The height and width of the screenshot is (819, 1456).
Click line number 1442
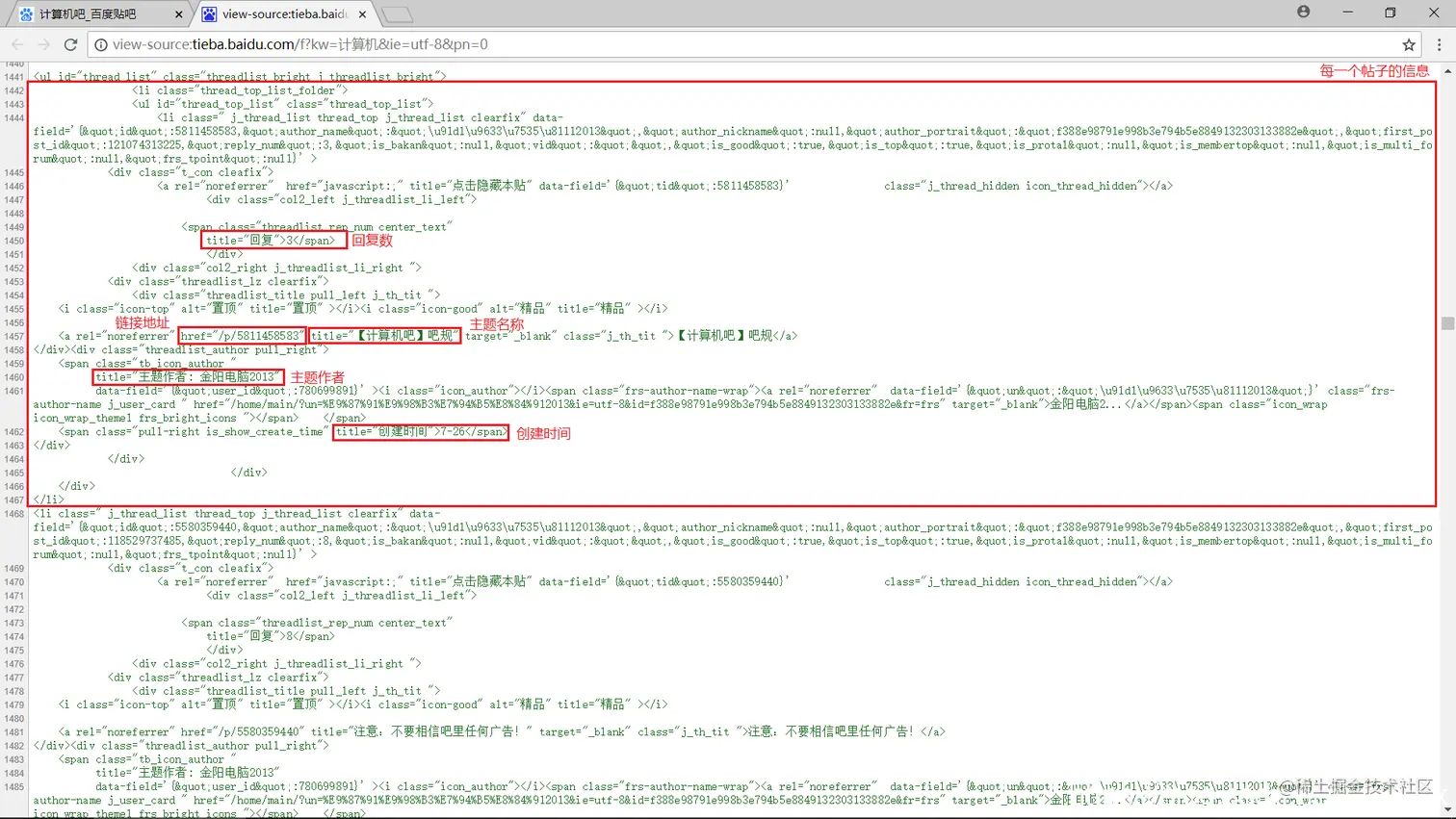pyautogui.click(x=13, y=90)
